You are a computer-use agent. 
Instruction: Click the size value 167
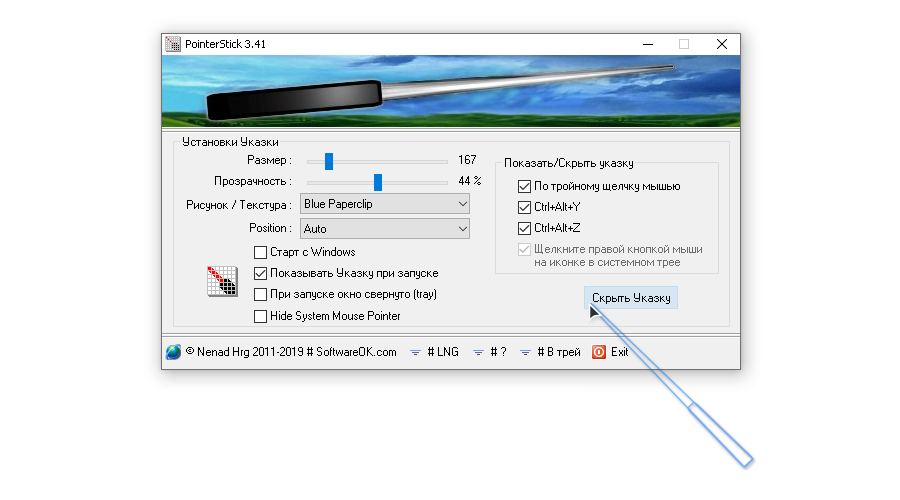coord(467,160)
